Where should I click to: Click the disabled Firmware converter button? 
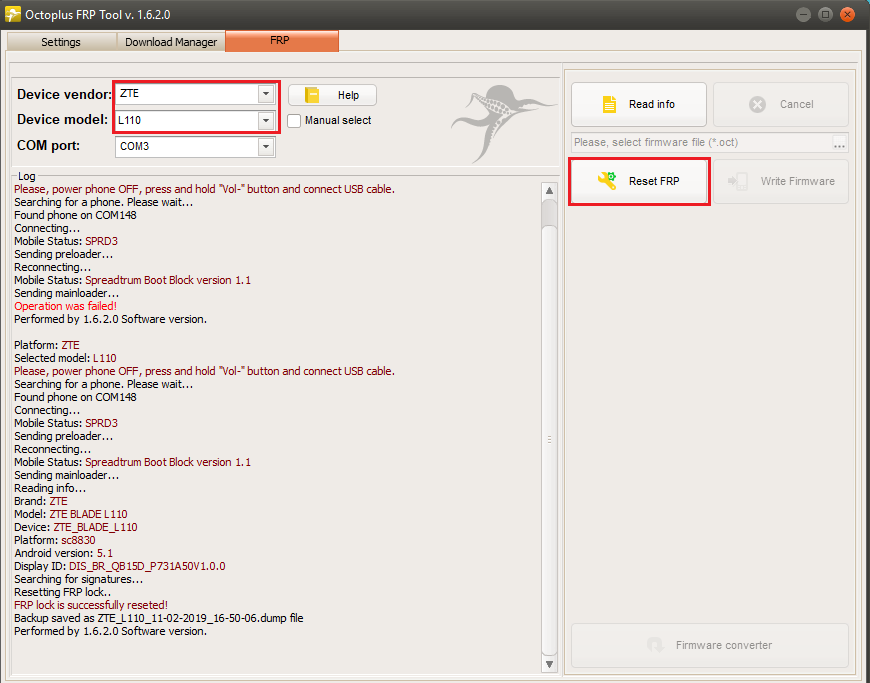pos(710,645)
